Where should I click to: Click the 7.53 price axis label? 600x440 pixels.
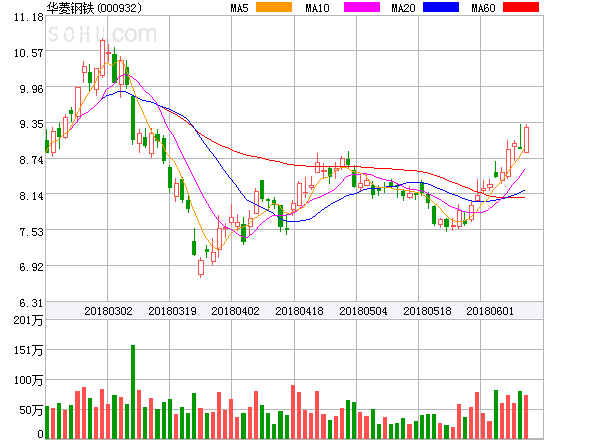coord(31,232)
